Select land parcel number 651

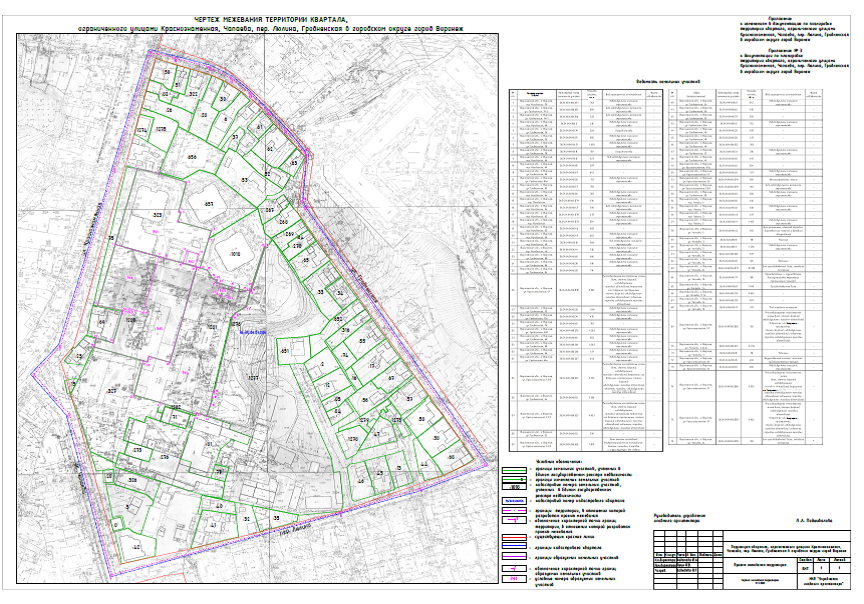pos(284,351)
